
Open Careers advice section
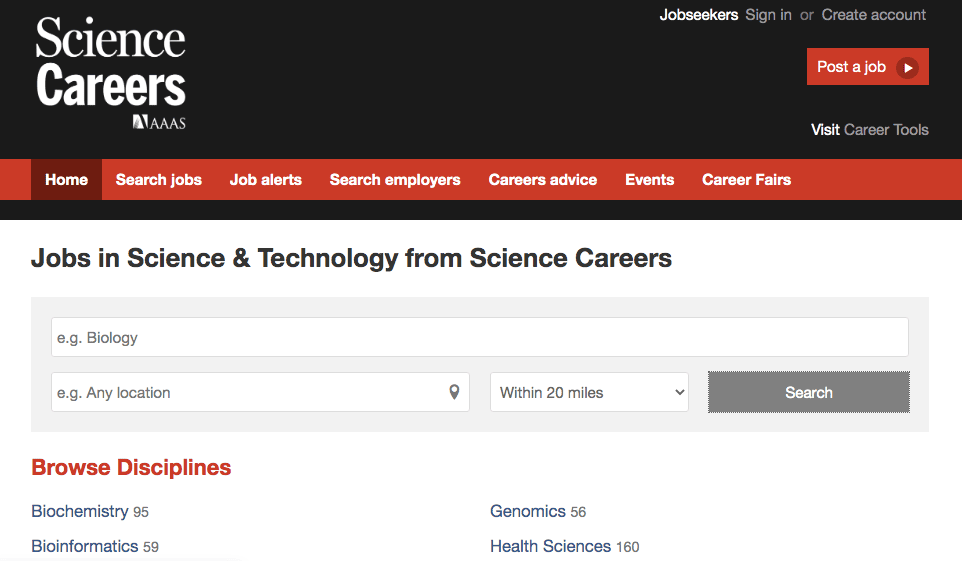(542, 180)
